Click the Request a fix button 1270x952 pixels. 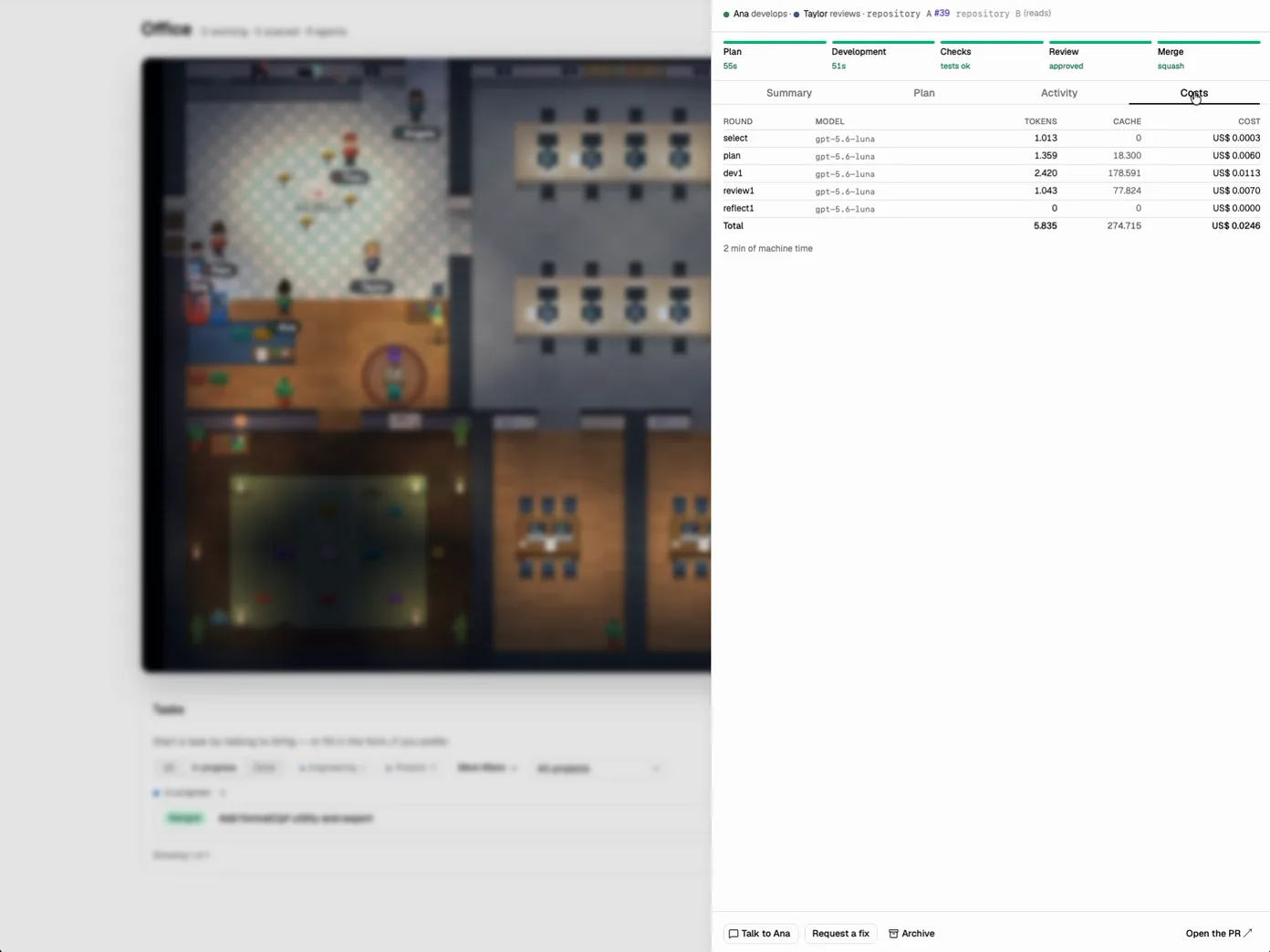(x=840, y=934)
